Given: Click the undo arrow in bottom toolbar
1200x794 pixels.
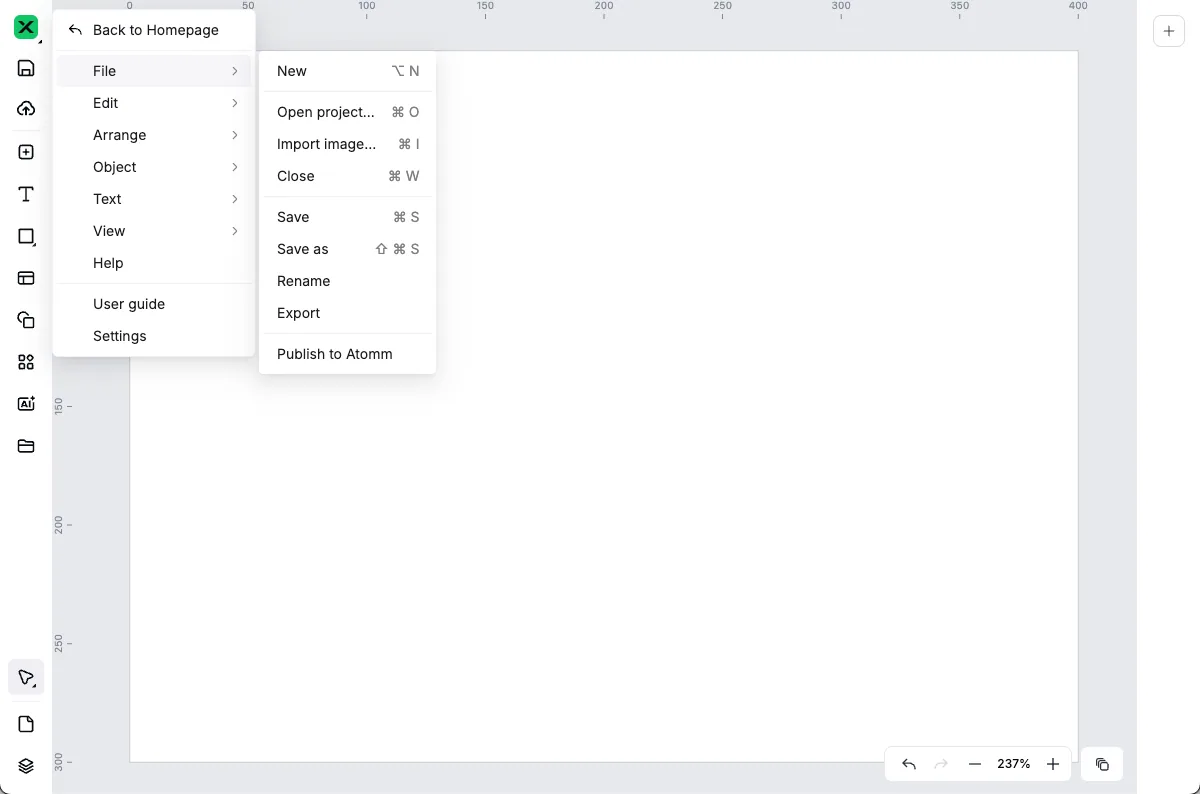Looking at the screenshot, I should pos(908,764).
